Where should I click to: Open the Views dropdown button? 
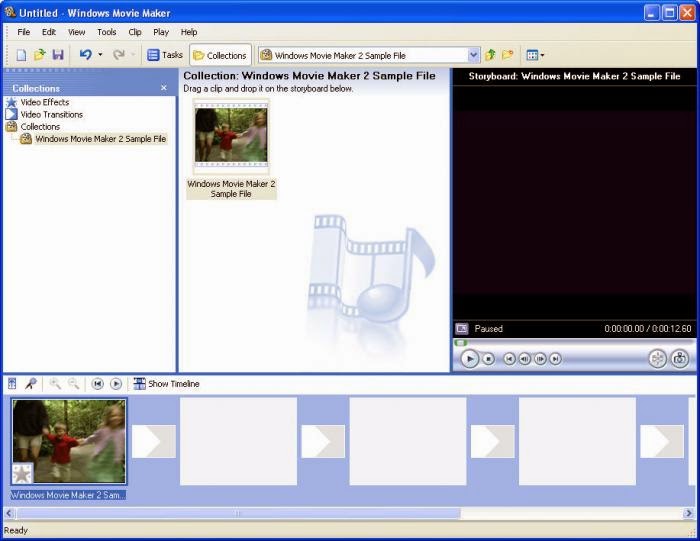pyautogui.click(x=535, y=55)
